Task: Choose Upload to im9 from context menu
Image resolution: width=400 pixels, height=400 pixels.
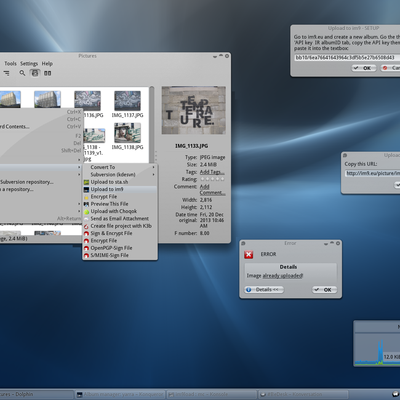Action: [120, 189]
